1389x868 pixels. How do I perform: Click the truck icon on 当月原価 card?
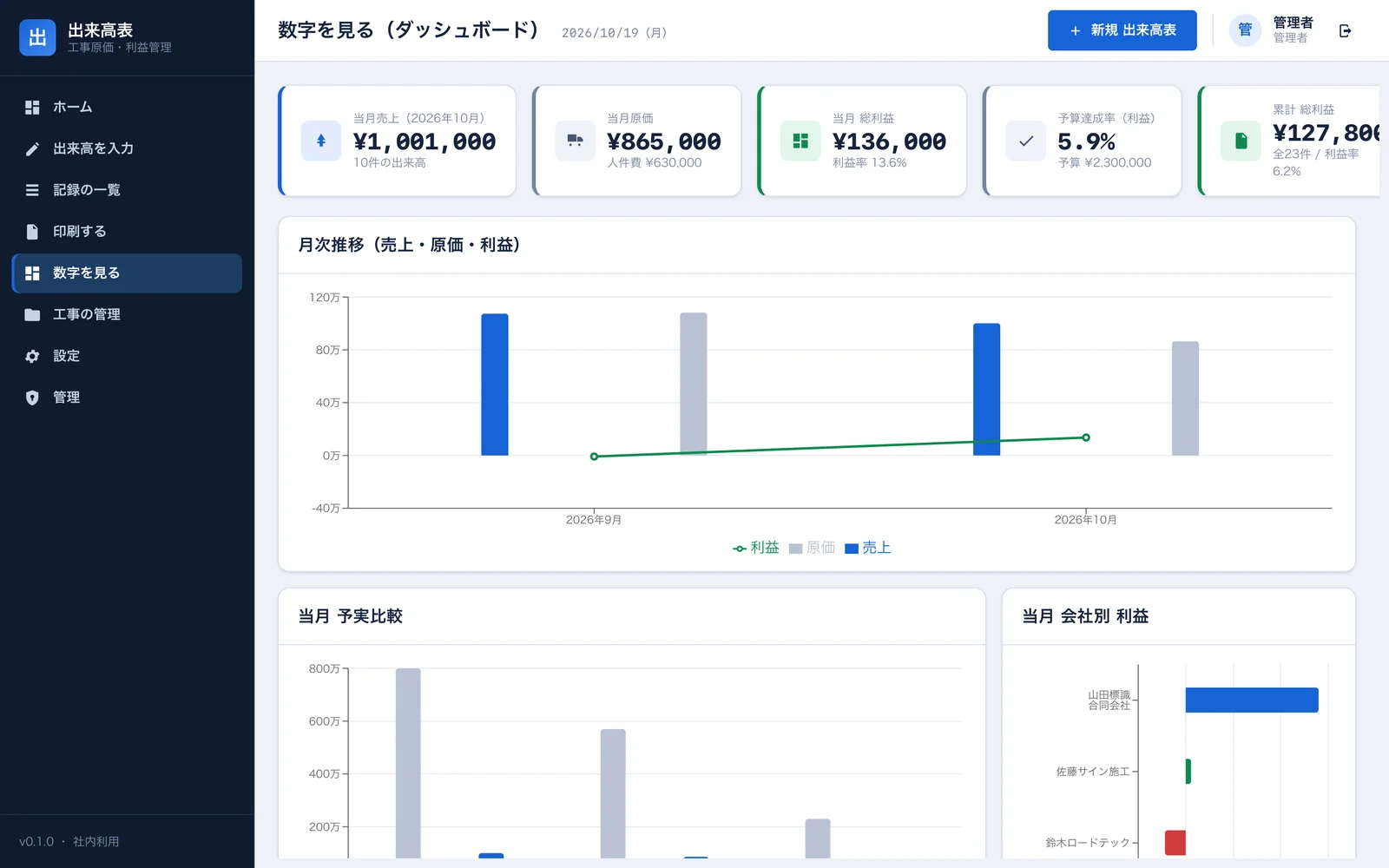[575, 141]
